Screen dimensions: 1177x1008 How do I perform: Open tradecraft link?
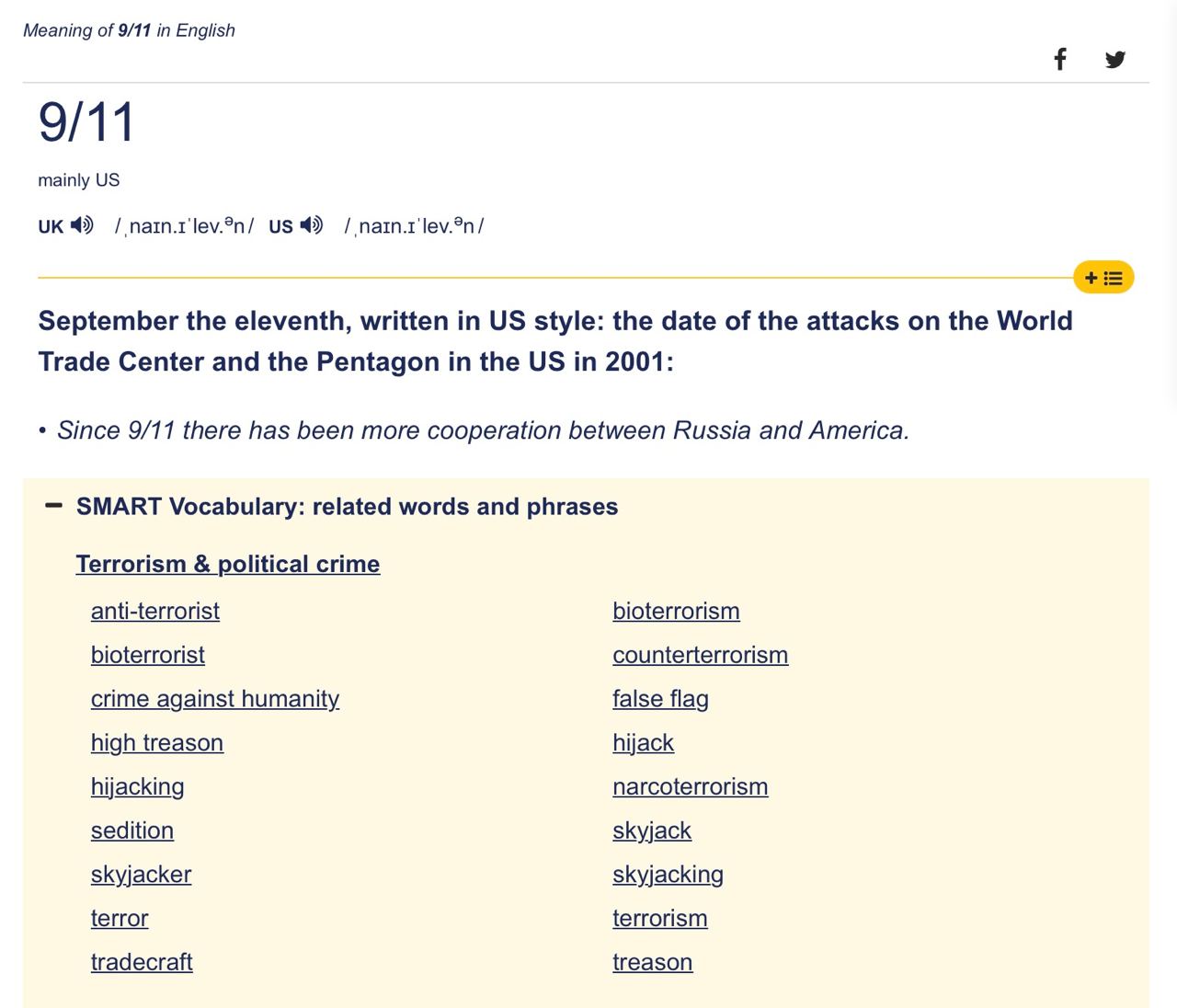(142, 962)
